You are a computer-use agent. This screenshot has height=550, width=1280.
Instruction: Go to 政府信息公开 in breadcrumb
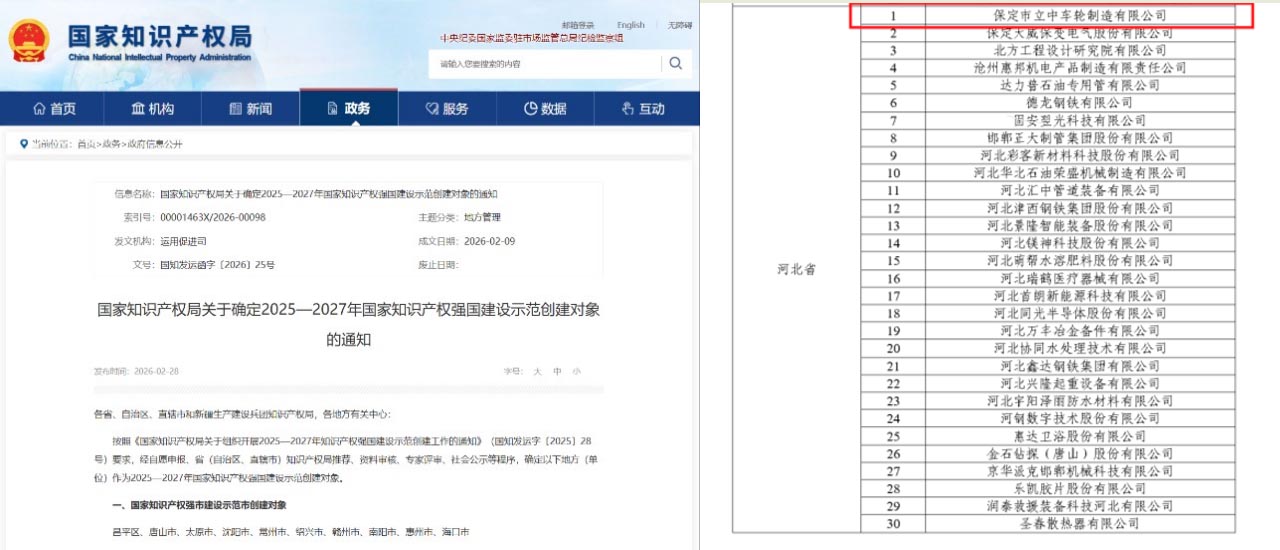[160, 144]
